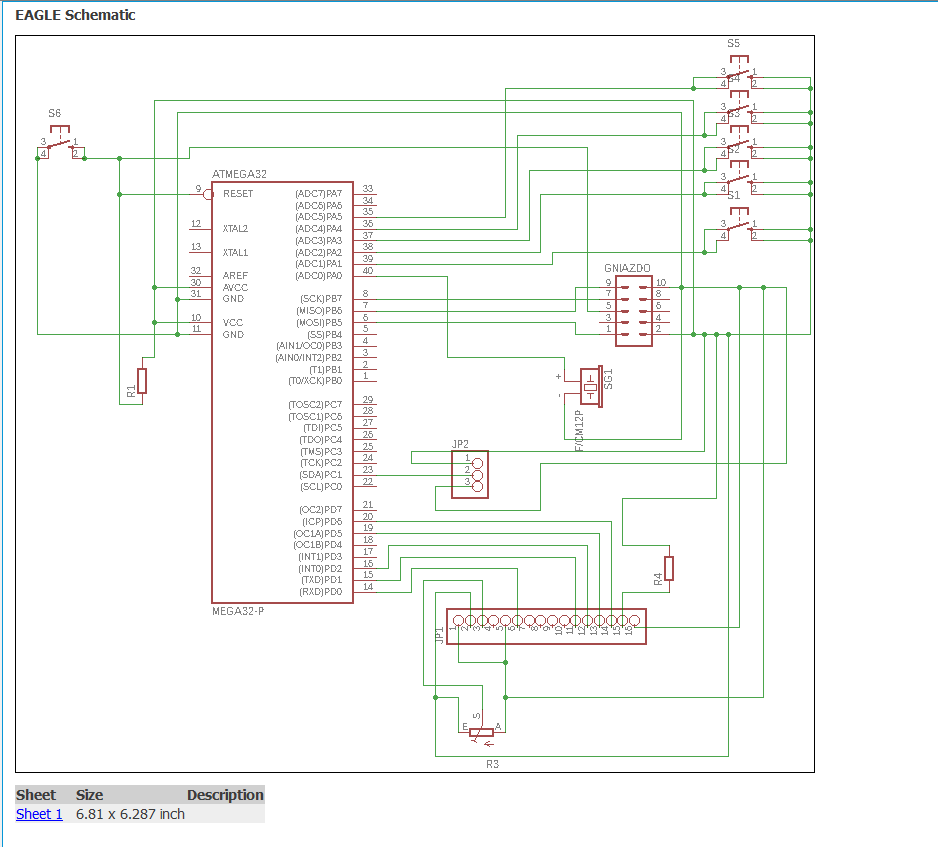Click the R1 resistor symbol
938x847 pixels.
142,382
